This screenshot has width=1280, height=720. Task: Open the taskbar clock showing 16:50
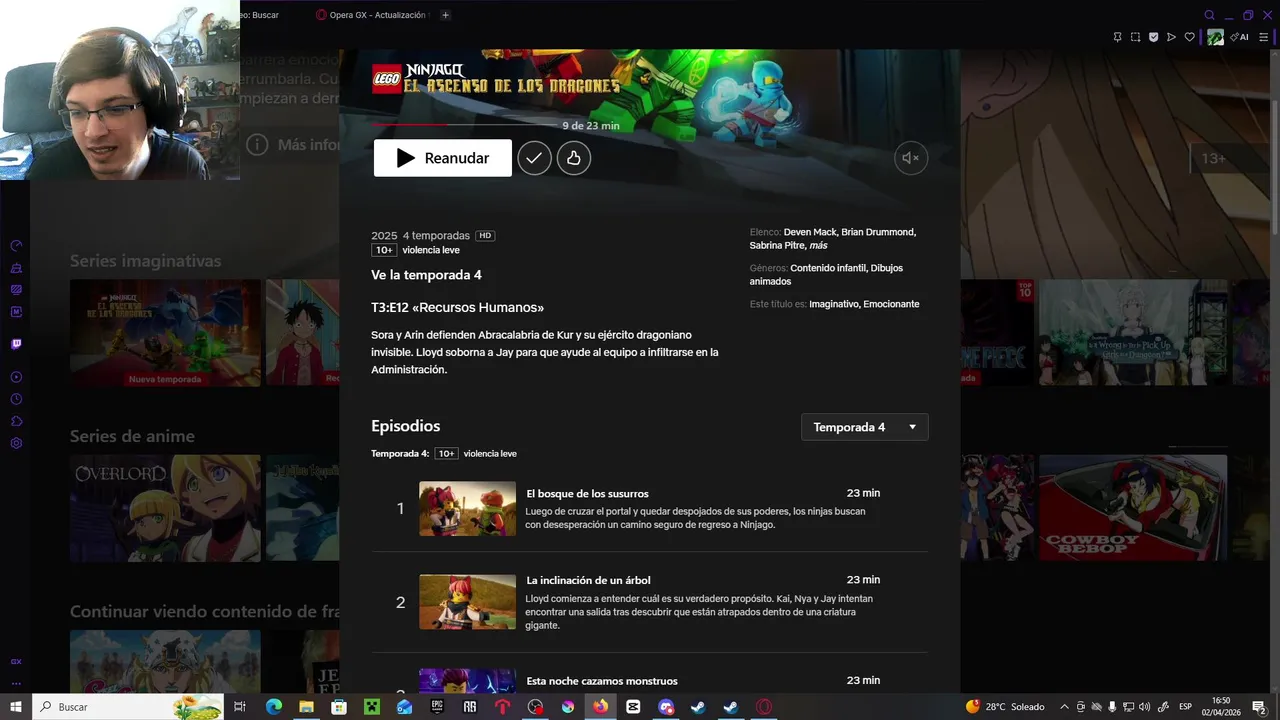pyautogui.click(x=1221, y=707)
